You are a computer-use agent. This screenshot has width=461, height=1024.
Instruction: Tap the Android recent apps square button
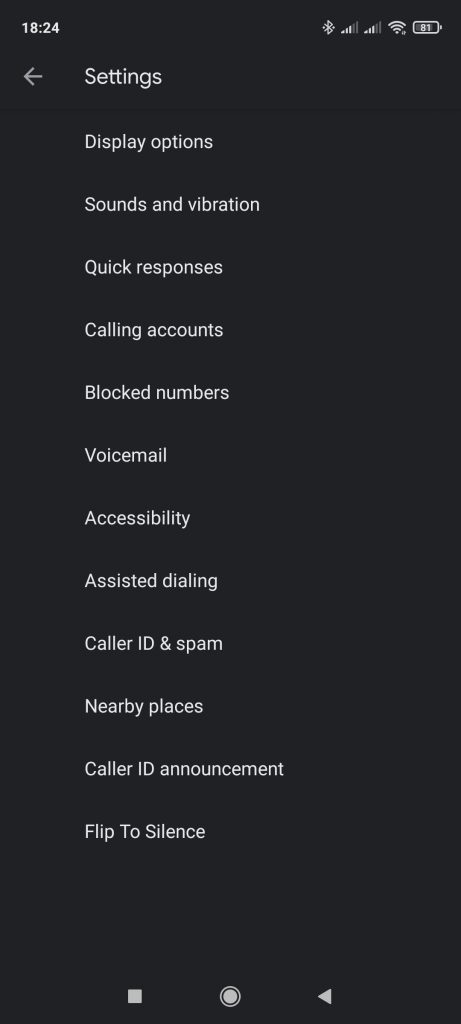click(x=135, y=995)
